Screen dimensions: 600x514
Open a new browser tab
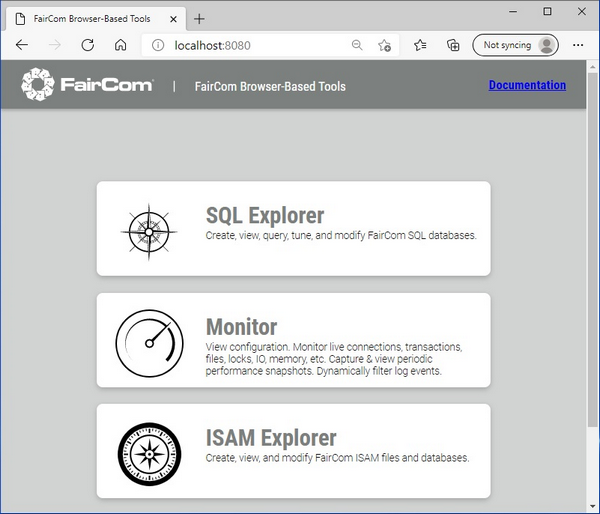(199, 19)
